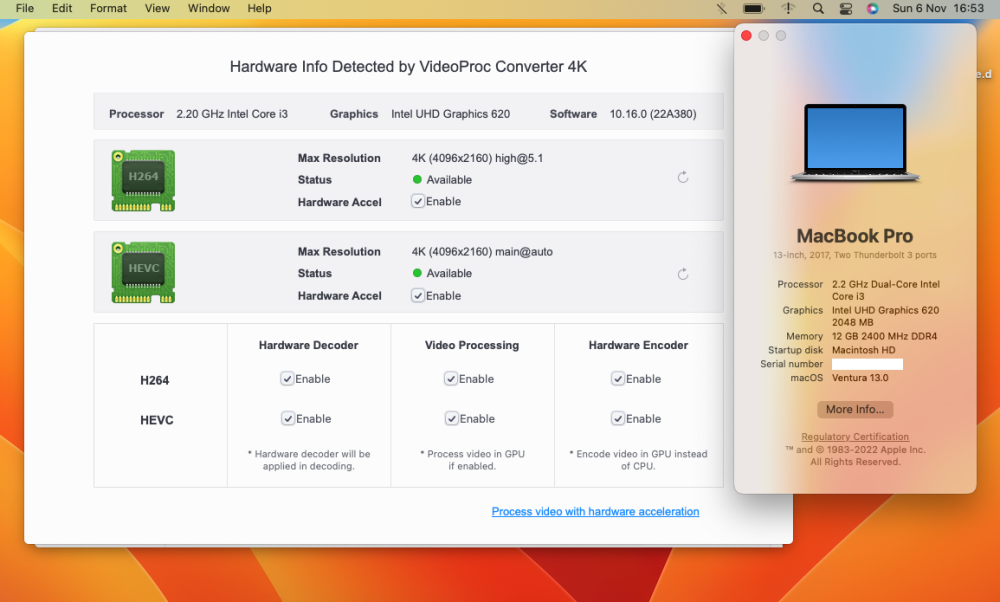Viewport: 1000px width, 602px height.
Task: Toggle HEVC Video Processing Enable checkbox
Action: click(452, 419)
